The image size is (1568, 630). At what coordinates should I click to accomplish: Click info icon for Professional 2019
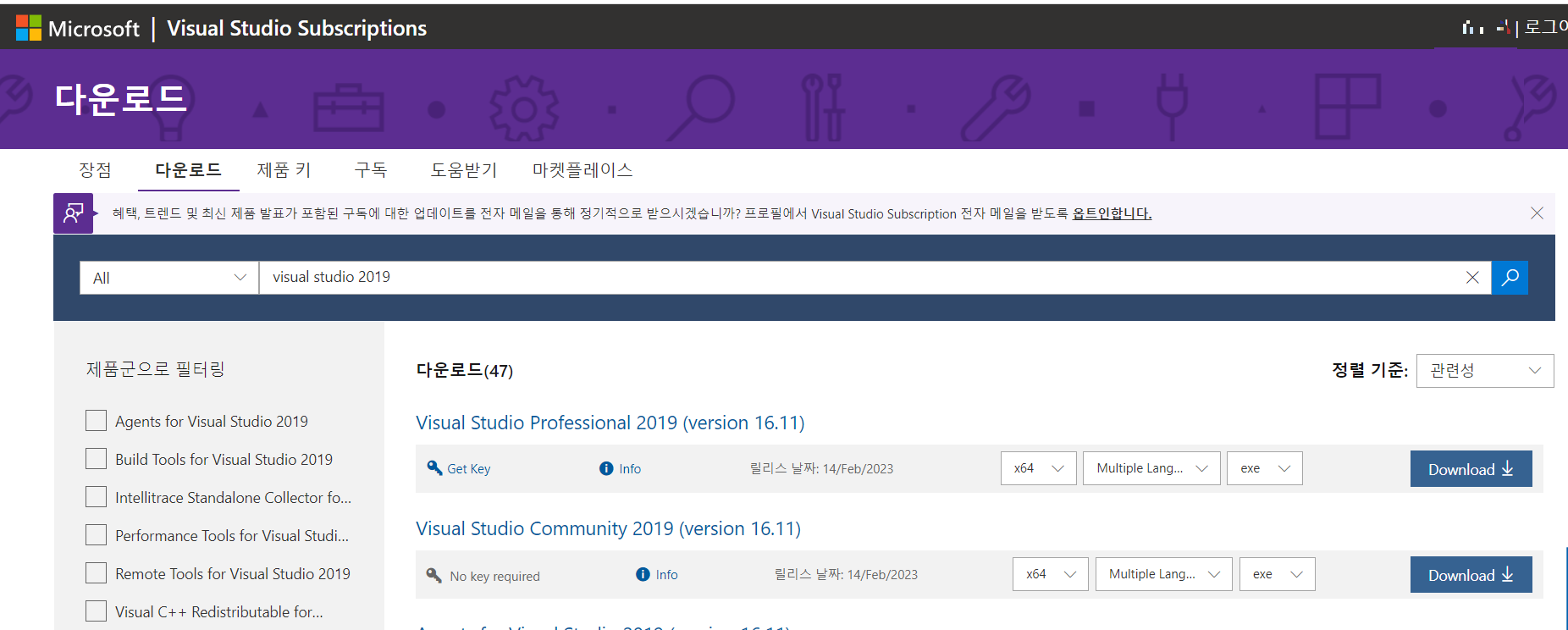coord(606,468)
